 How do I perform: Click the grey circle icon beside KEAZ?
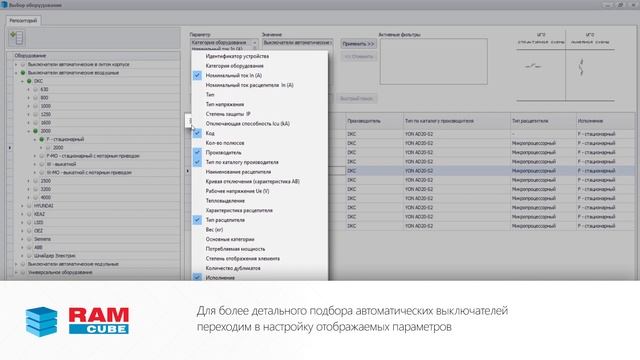[x=29, y=214]
